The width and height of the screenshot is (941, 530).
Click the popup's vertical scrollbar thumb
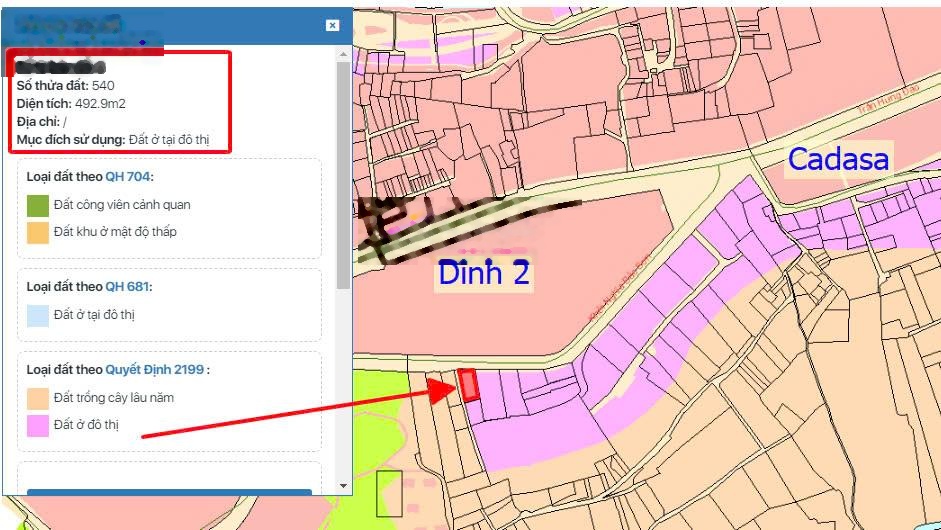pyautogui.click(x=344, y=170)
